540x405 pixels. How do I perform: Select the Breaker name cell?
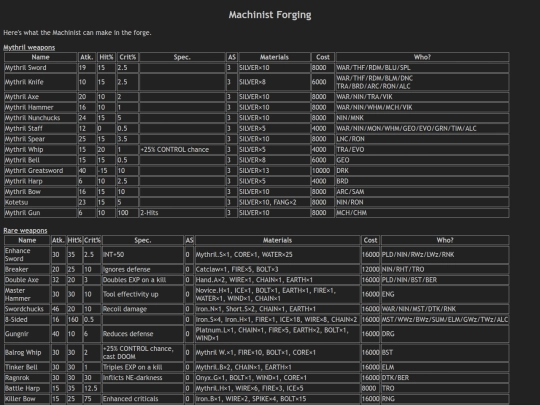point(27,269)
